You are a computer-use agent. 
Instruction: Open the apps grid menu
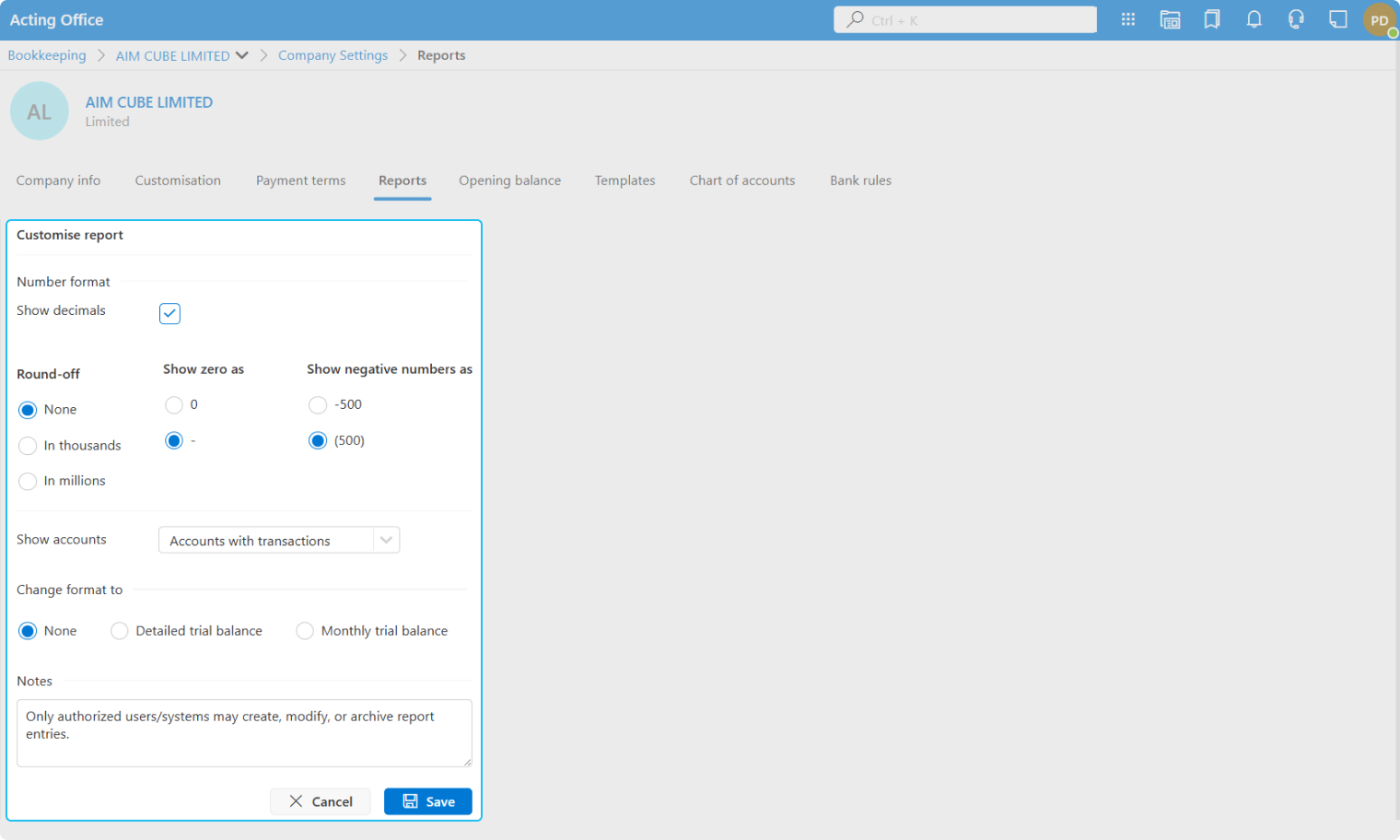1127,19
